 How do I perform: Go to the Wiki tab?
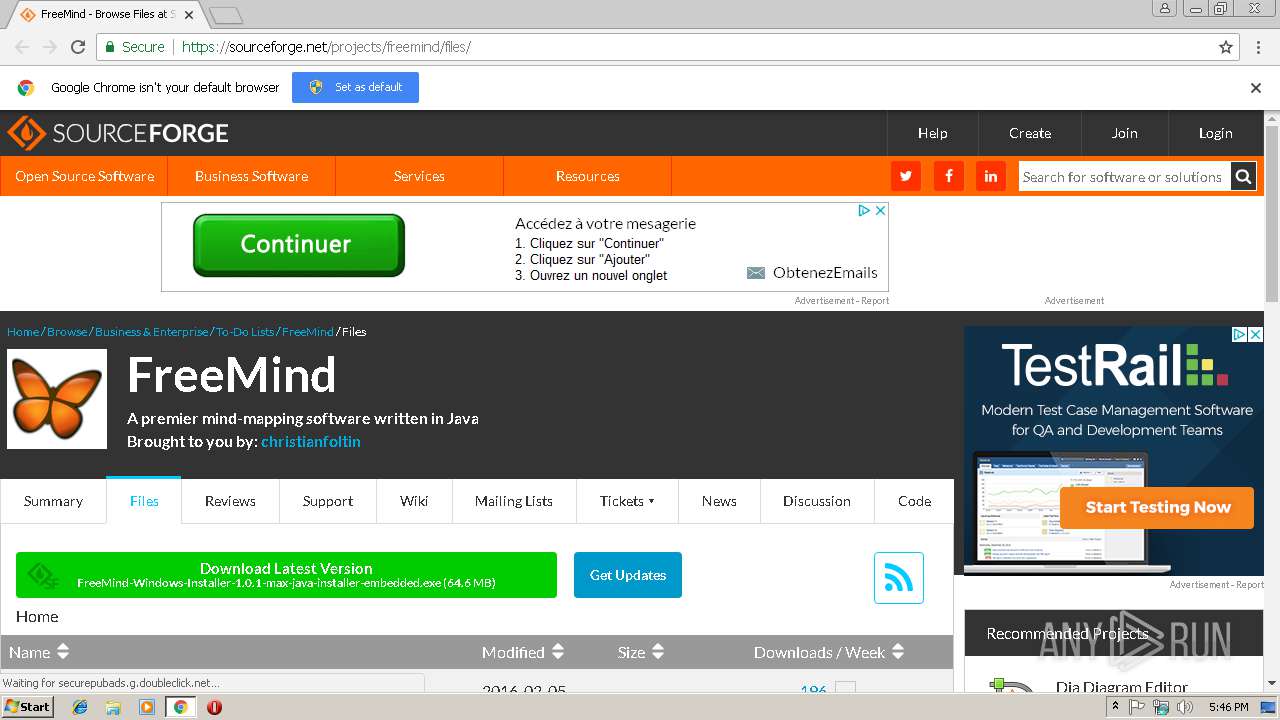414,501
